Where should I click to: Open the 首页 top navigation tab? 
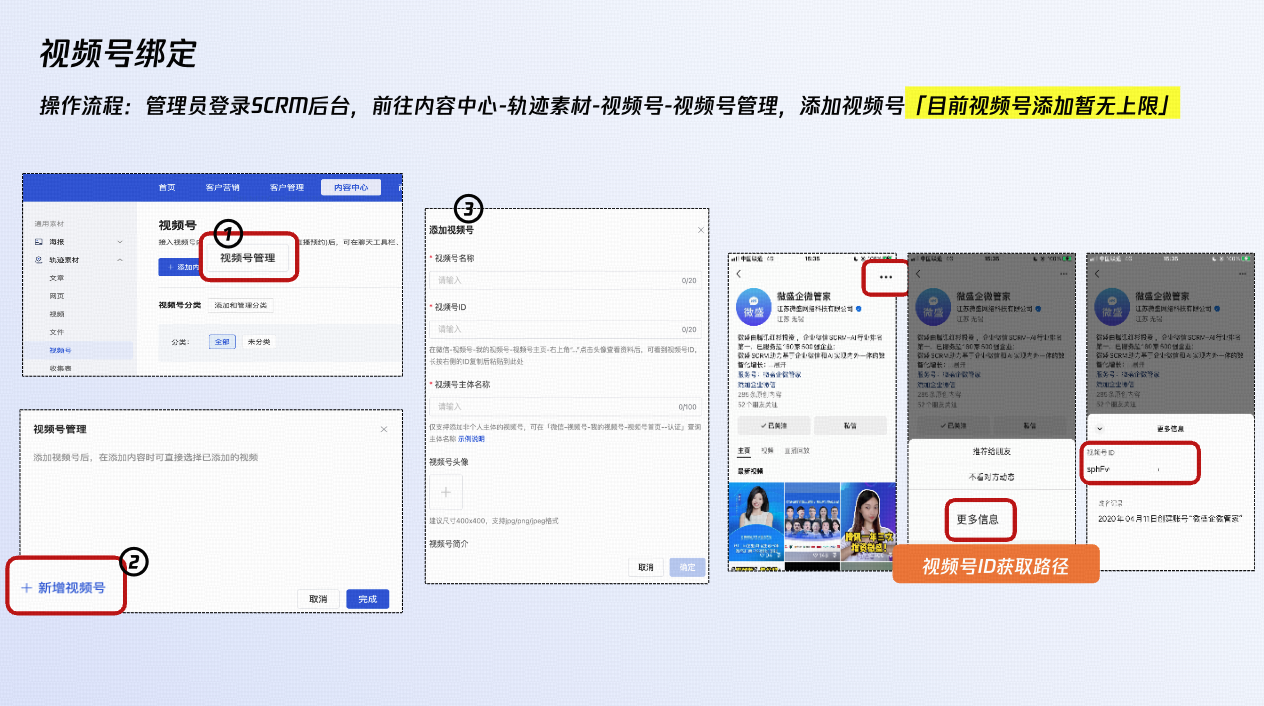pos(167,187)
